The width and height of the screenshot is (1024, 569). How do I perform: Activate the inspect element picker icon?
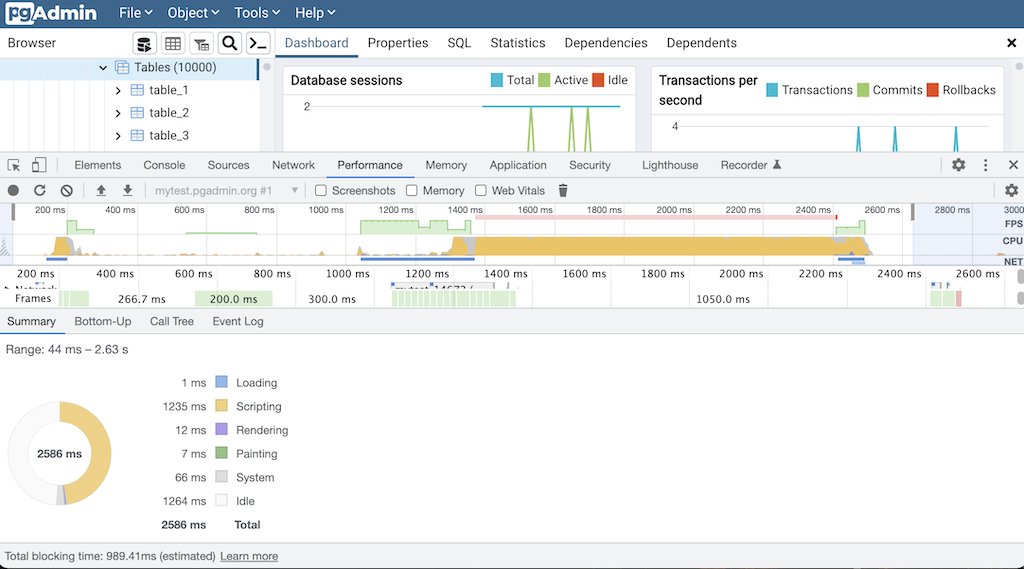click(14, 165)
